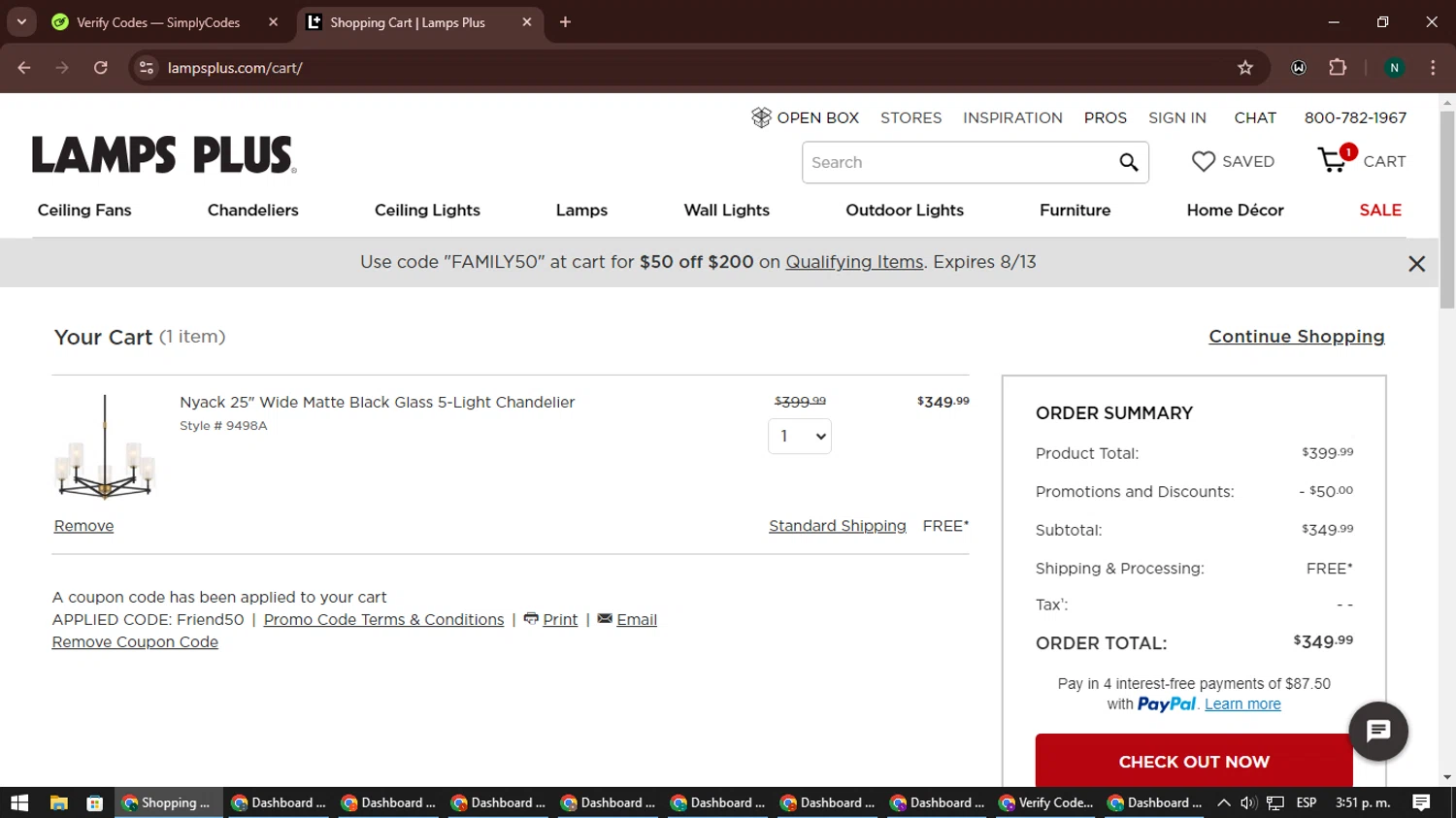
Task: Click the chandelier product thumbnail
Action: 105,447
